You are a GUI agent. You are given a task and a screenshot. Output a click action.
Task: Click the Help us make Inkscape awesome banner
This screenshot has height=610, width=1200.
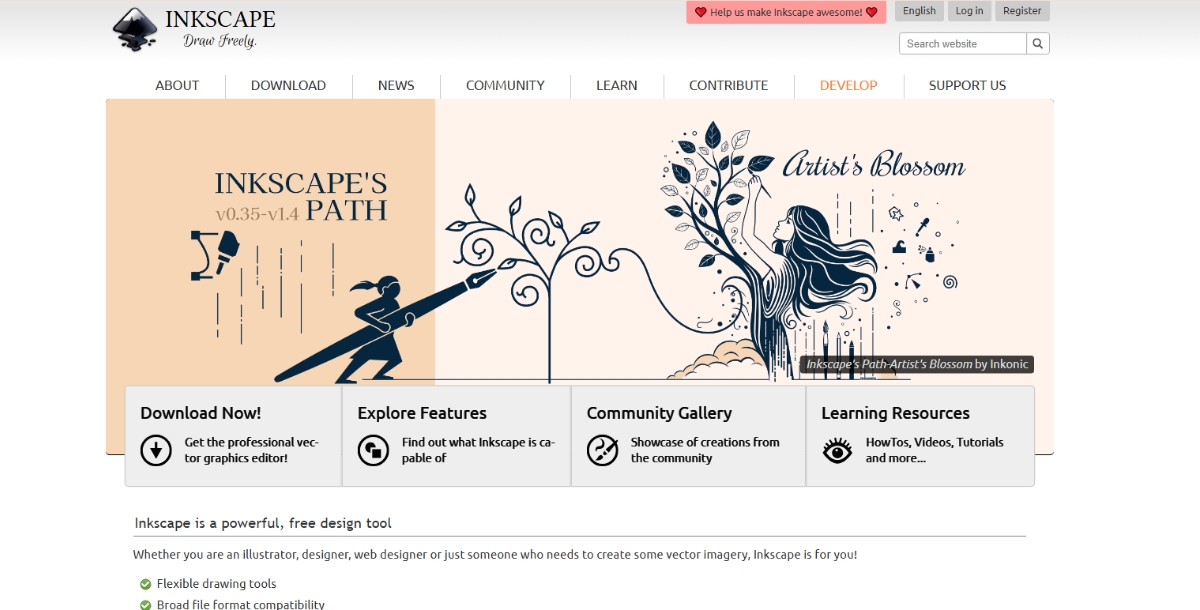pos(786,12)
